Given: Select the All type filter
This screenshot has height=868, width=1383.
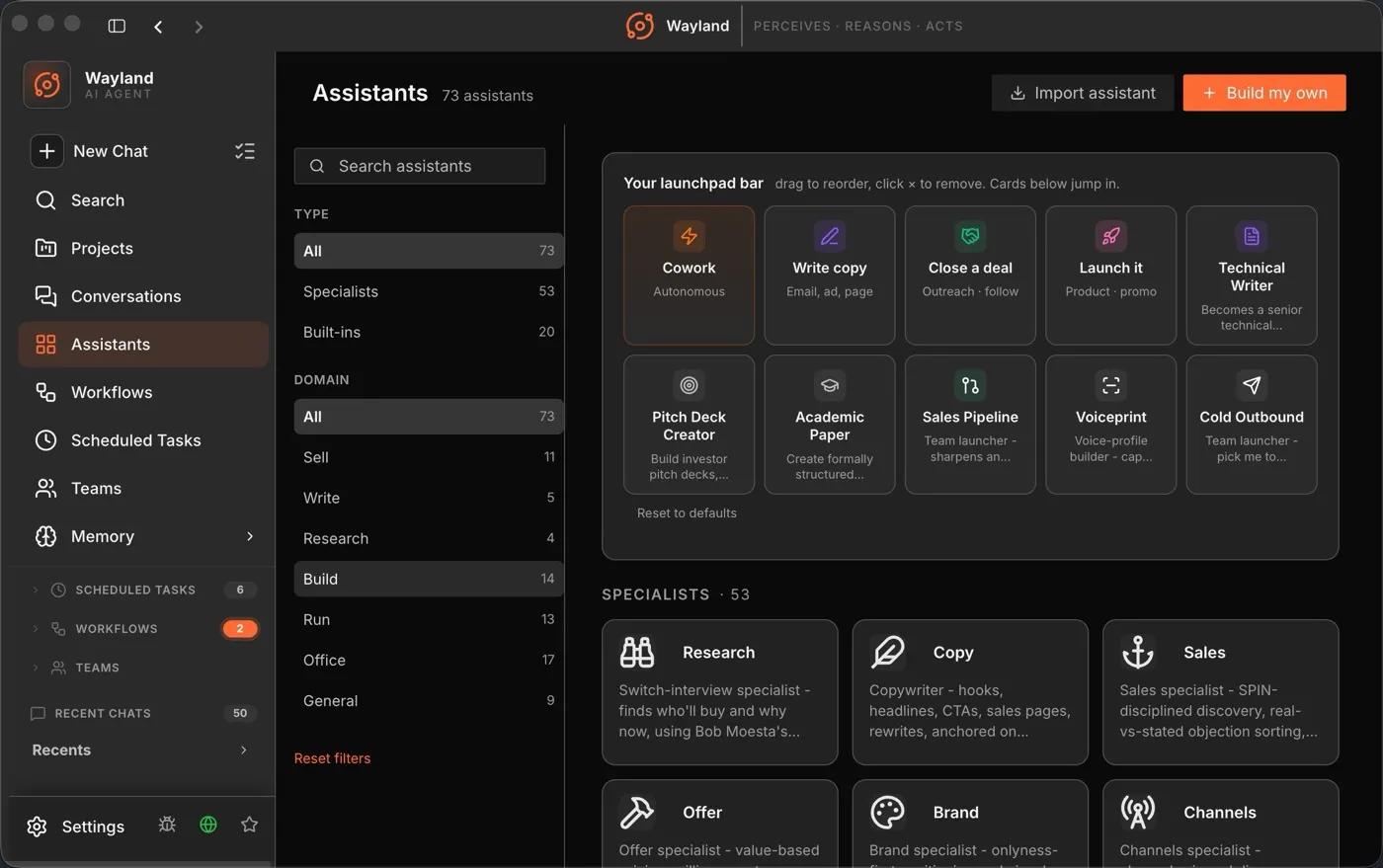Looking at the screenshot, I should [x=429, y=251].
